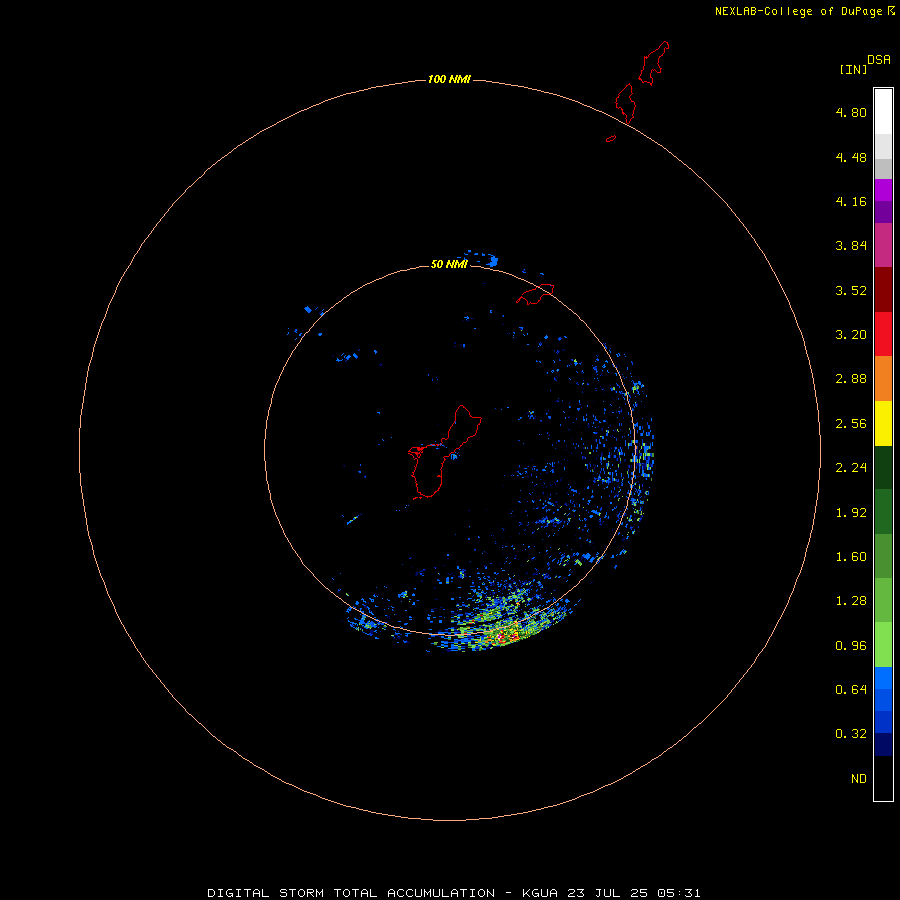Click the Tinian island outline crossing 100 NMI ring
Image resolution: width=900 pixels, height=900 pixels.
[626, 103]
